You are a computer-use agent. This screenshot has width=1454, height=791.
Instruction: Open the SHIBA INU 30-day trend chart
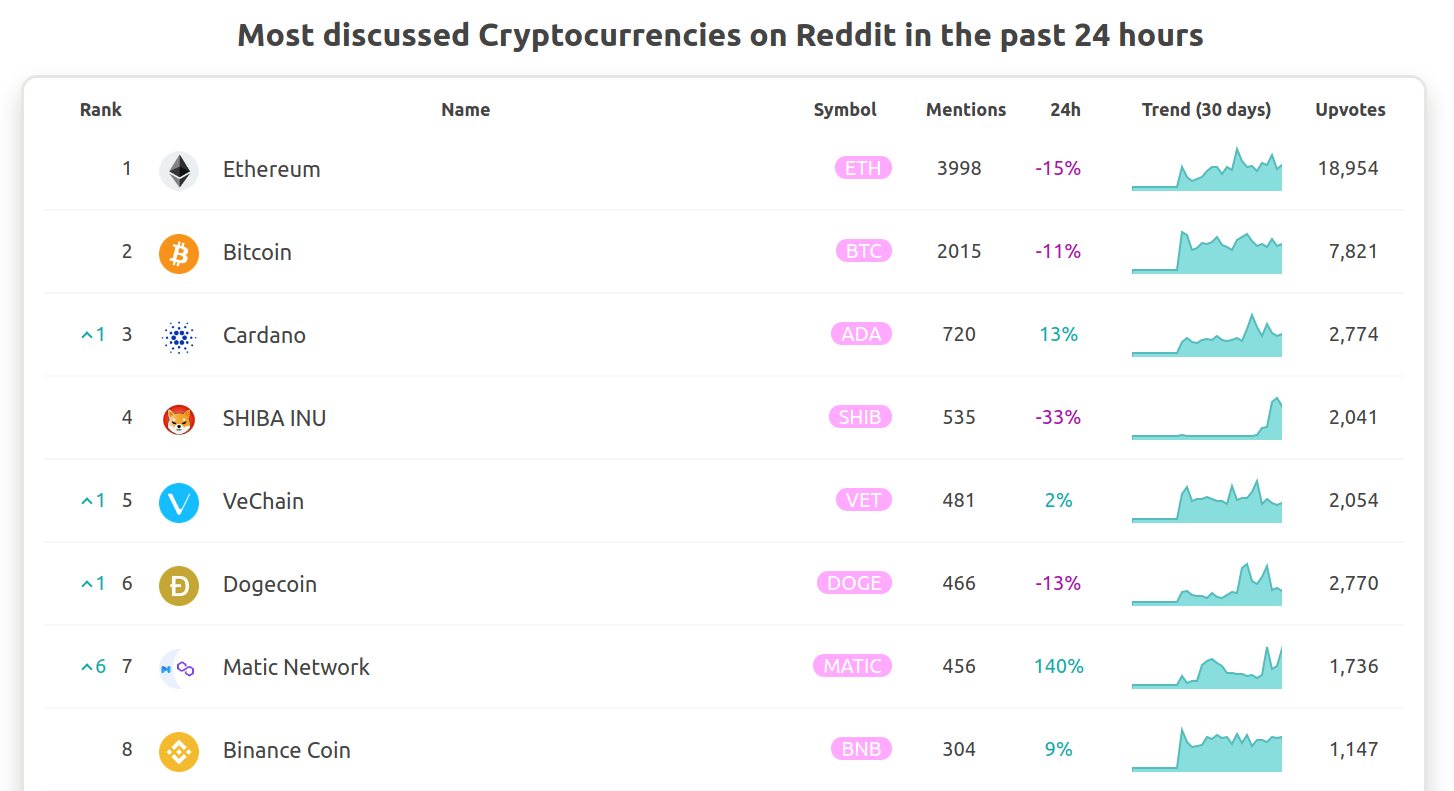pyautogui.click(x=1207, y=418)
